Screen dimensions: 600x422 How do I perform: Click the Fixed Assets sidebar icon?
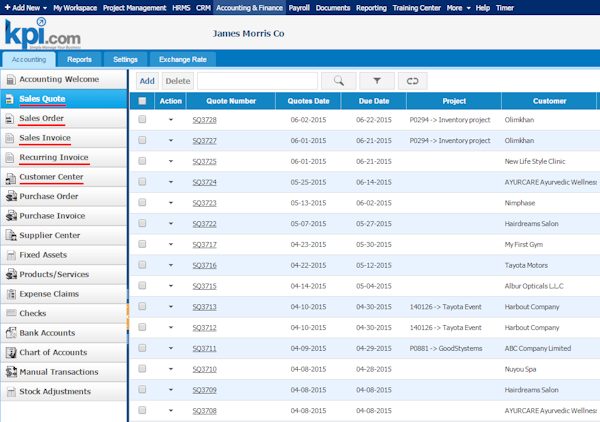pos(11,255)
